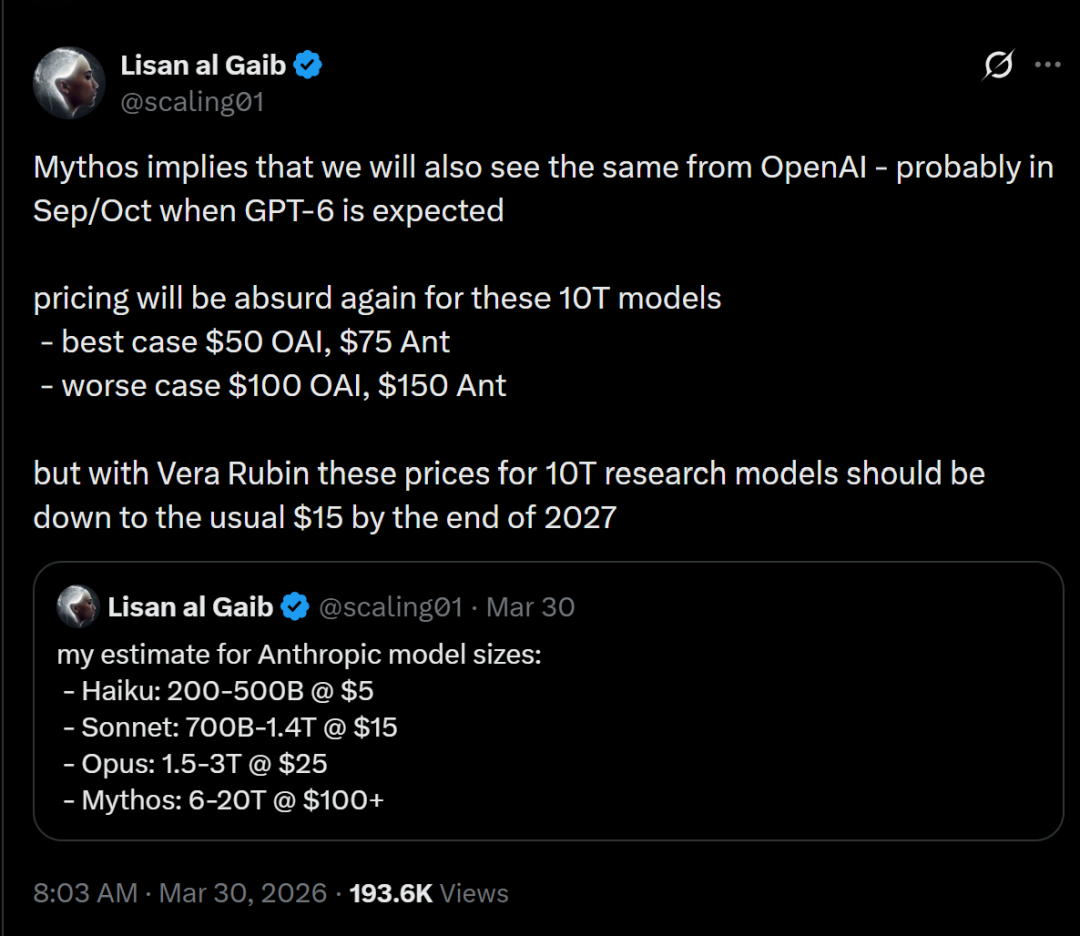The image size is (1080, 936).
Task: Click the small avatar in quoted tweet
Action: click(78, 607)
